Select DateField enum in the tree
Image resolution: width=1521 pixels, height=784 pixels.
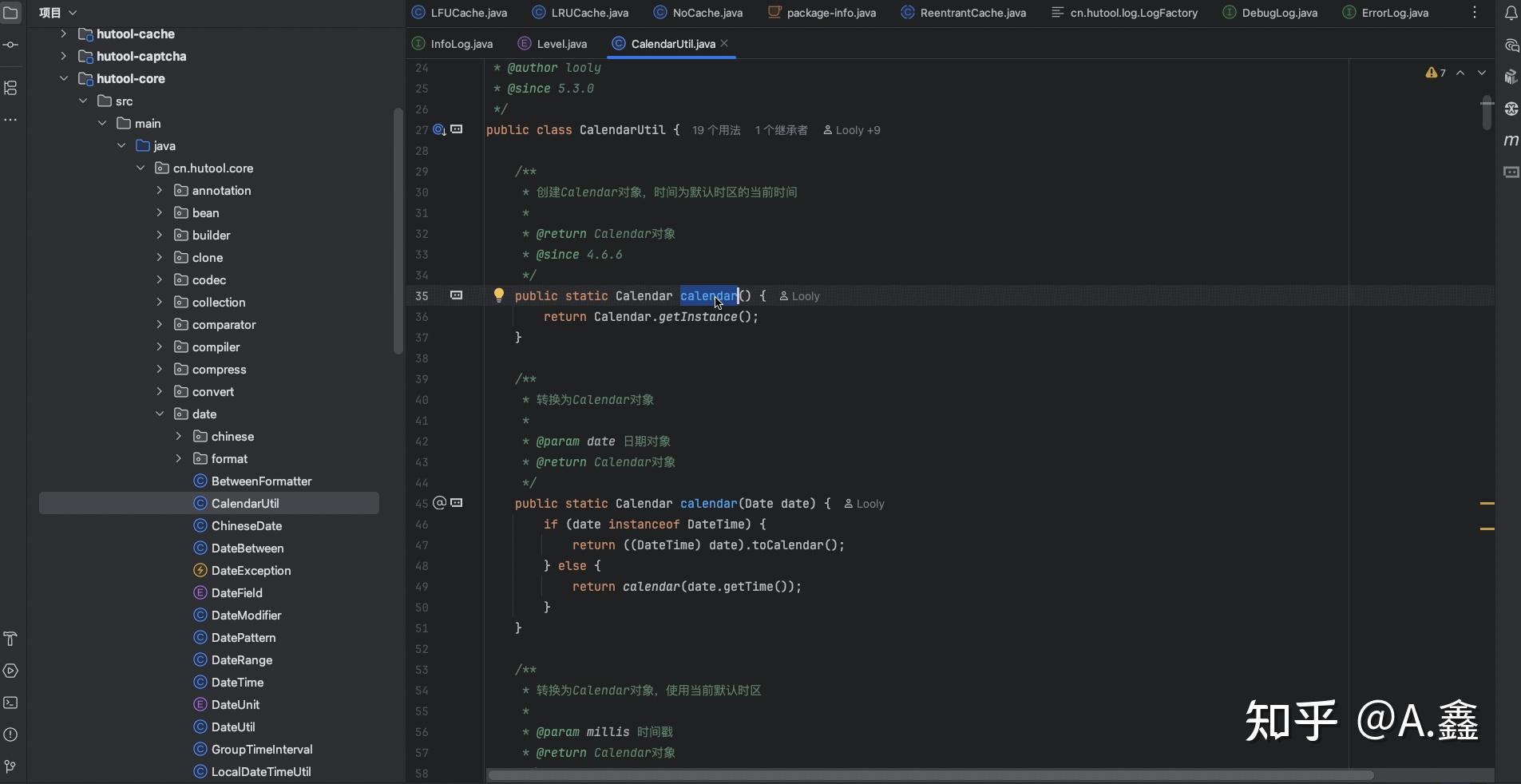237,592
